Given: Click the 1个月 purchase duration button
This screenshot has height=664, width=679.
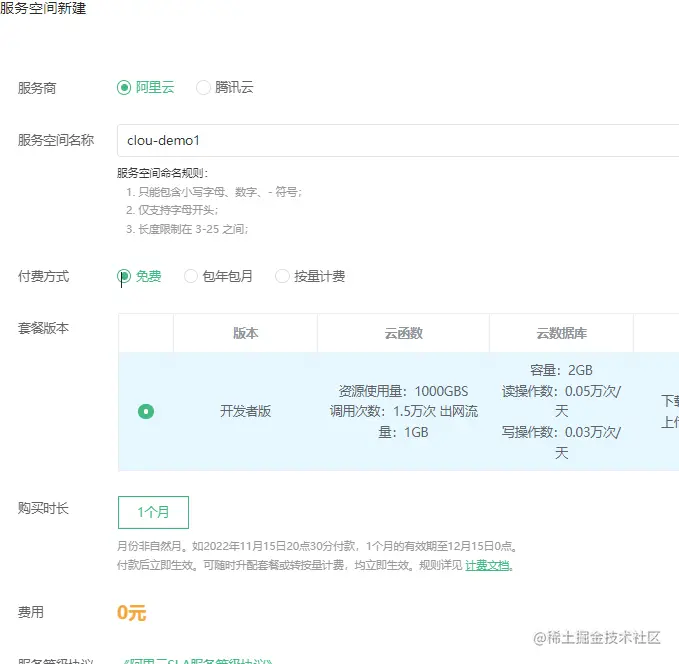Looking at the screenshot, I should pos(153,512).
